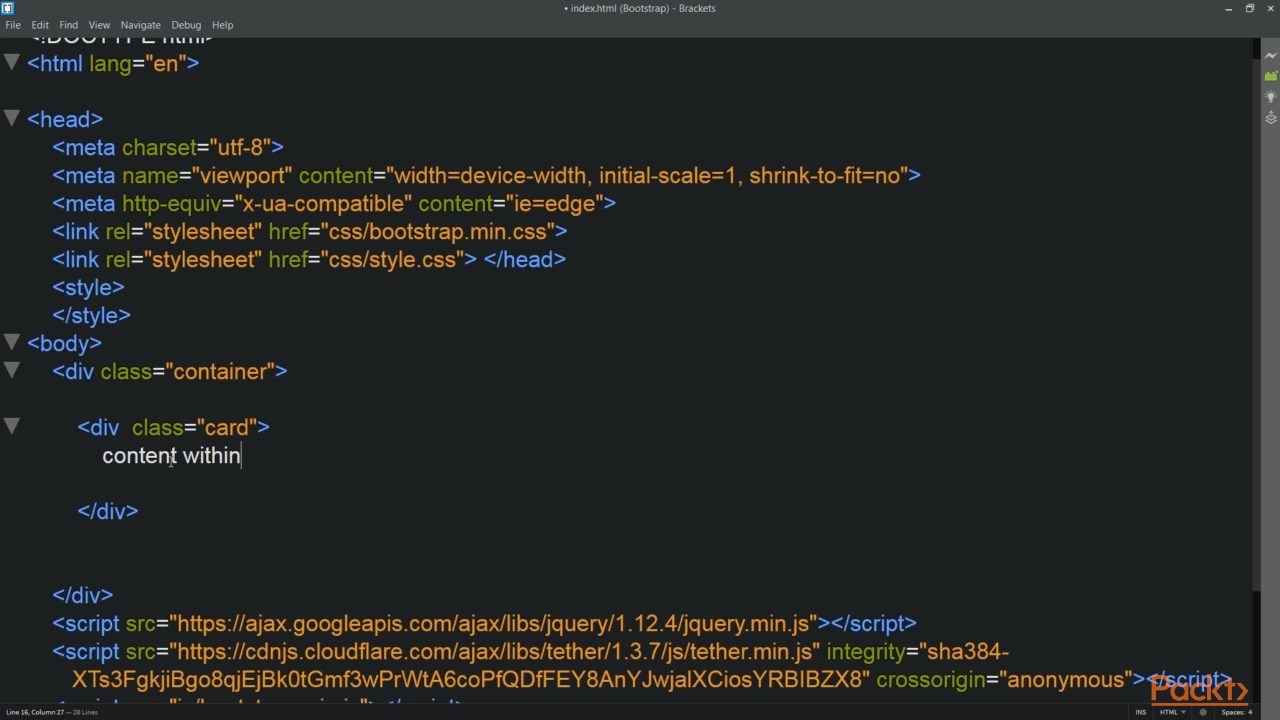This screenshot has width=1280, height=720.
Task: Click the viewport meta content value
Action: pos(648,175)
